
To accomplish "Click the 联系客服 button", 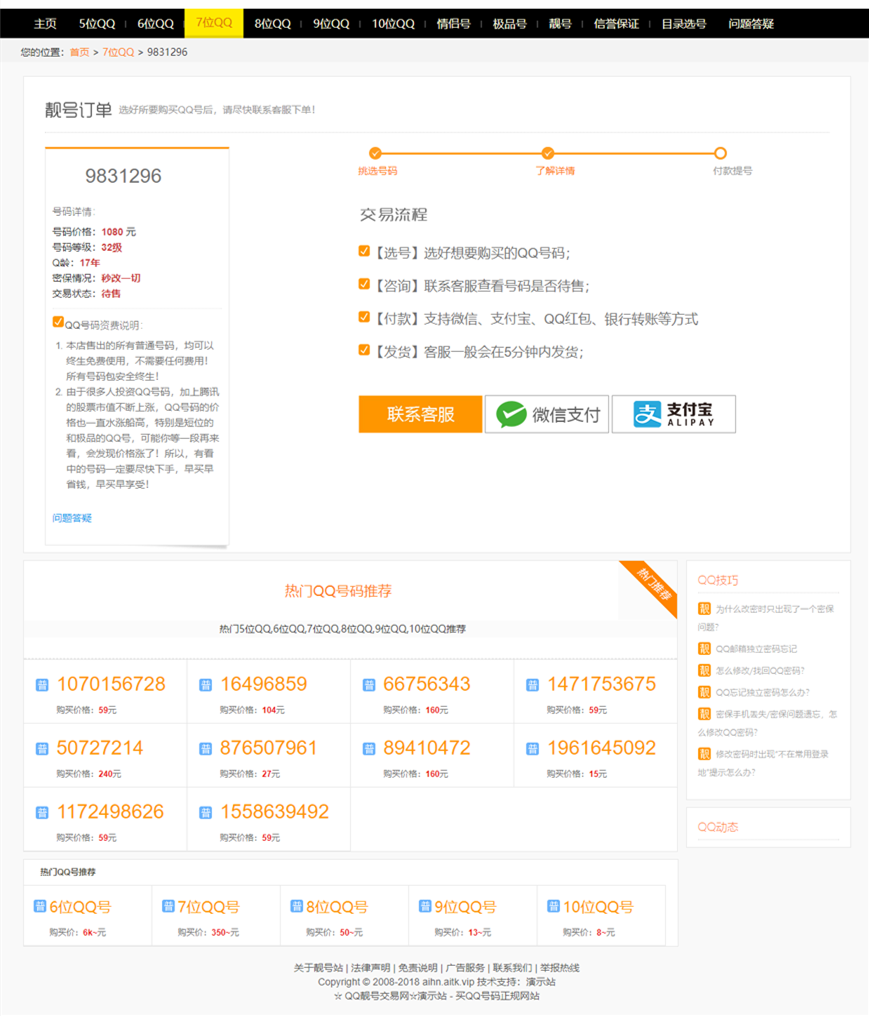I will click(420, 413).
